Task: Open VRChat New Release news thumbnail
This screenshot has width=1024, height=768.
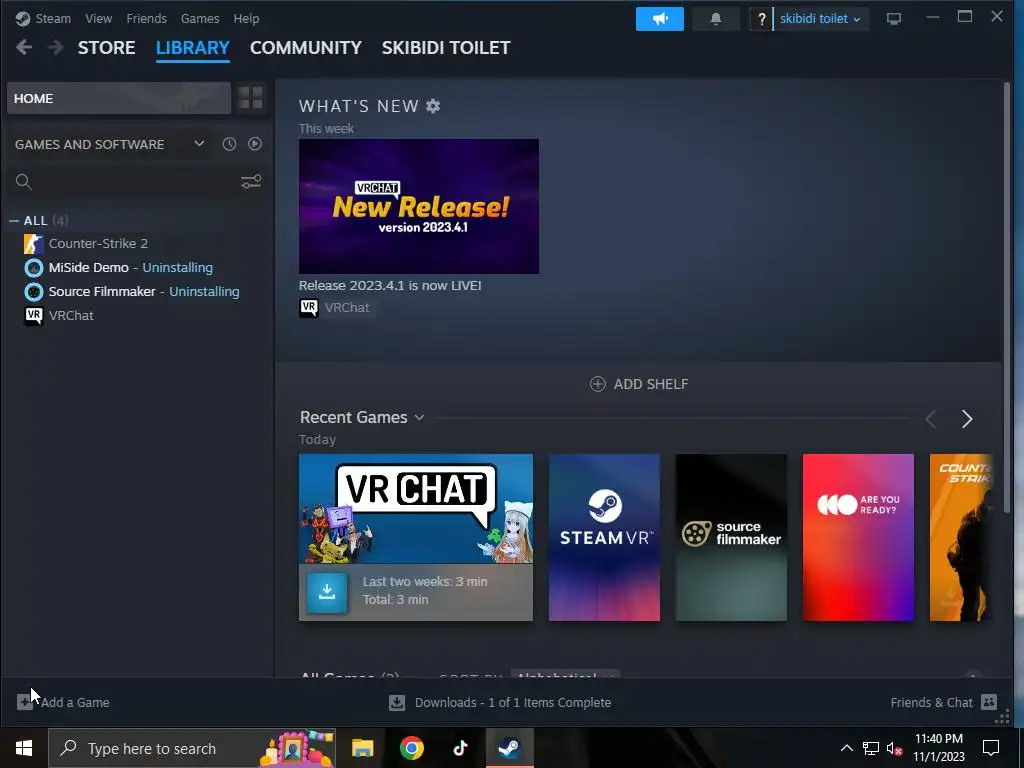Action: point(419,206)
